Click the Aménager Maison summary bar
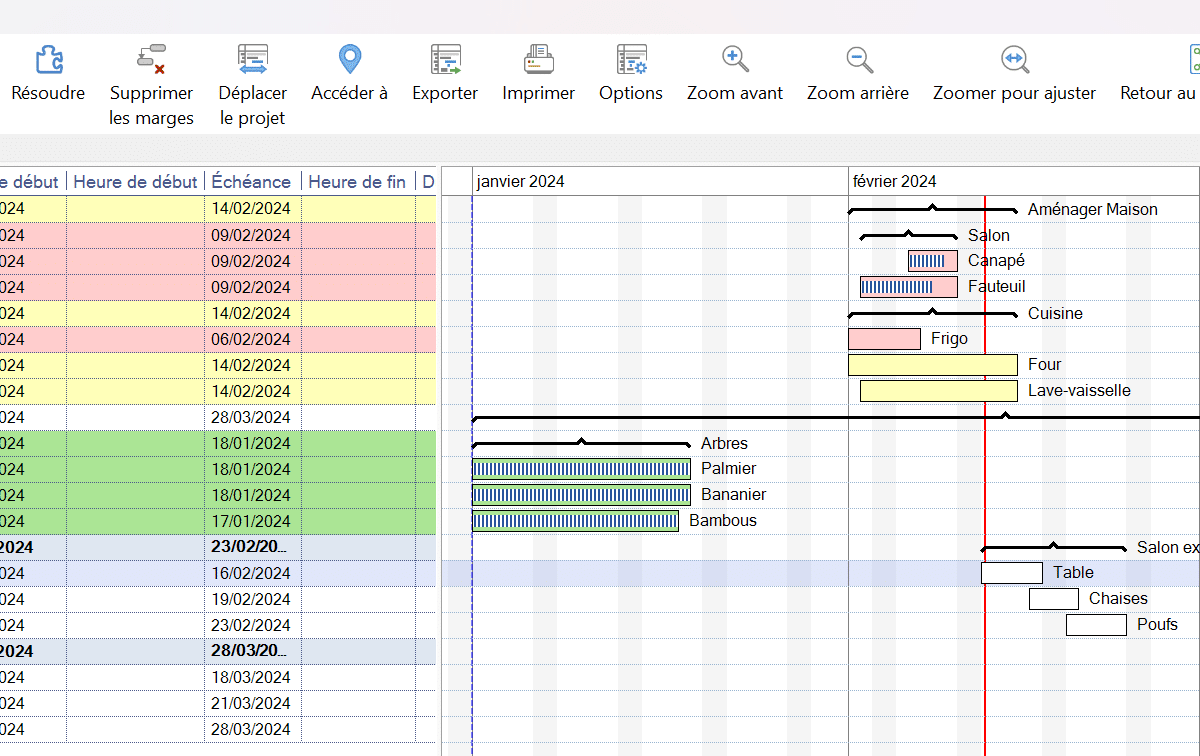This screenshot has height=756, width=1200. click(x=932, y=210)
